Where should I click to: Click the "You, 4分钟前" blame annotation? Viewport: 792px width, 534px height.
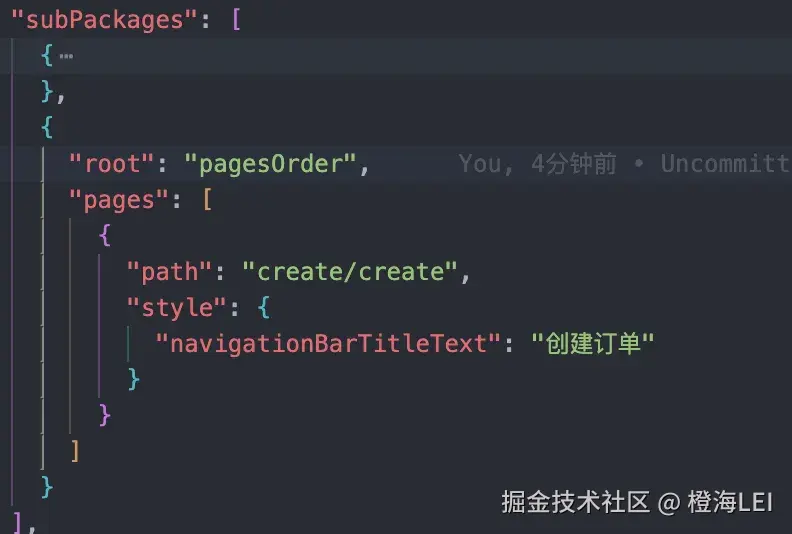click(537, 164)
